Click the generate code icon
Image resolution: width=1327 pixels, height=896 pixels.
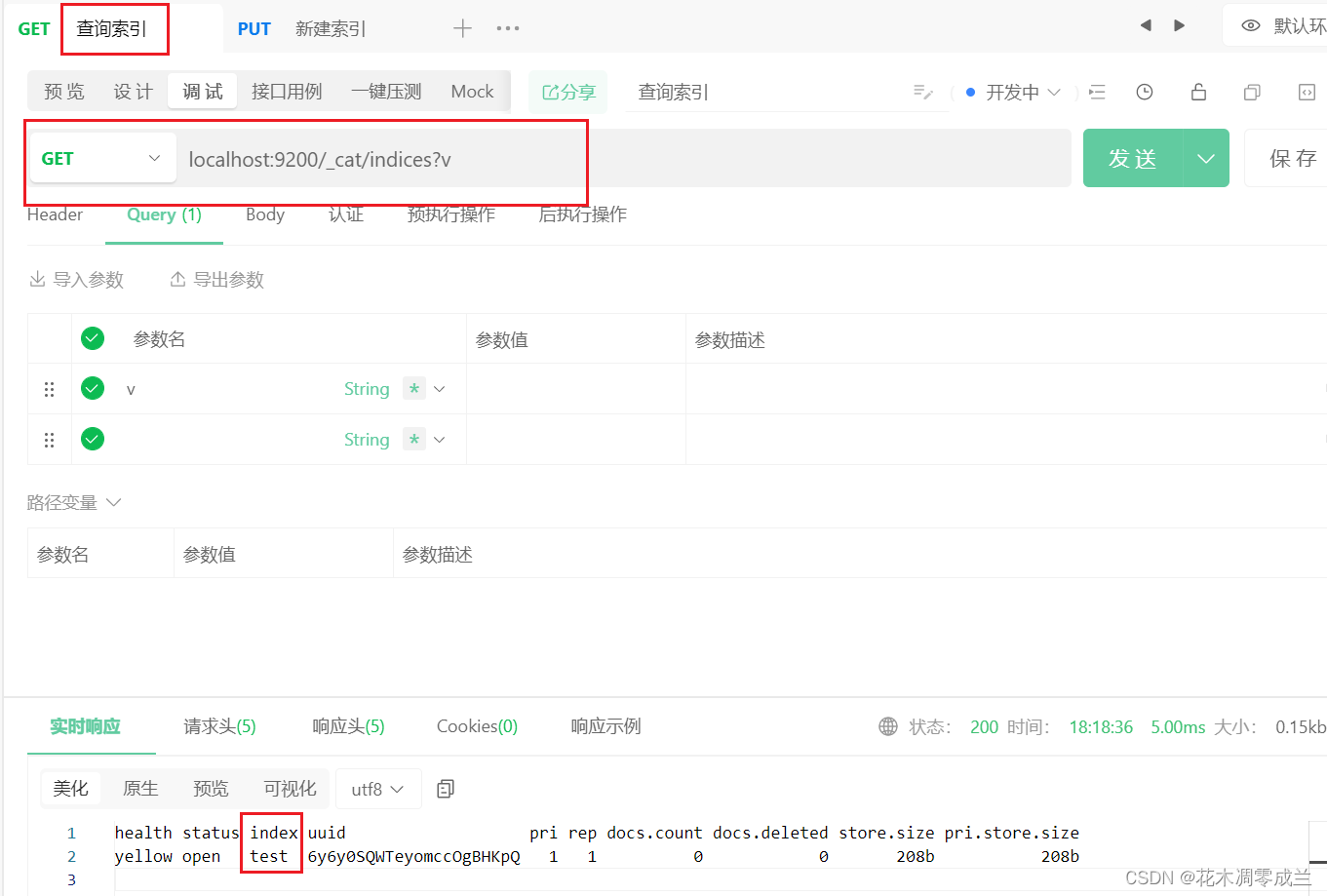click(x=1307, y=92)
